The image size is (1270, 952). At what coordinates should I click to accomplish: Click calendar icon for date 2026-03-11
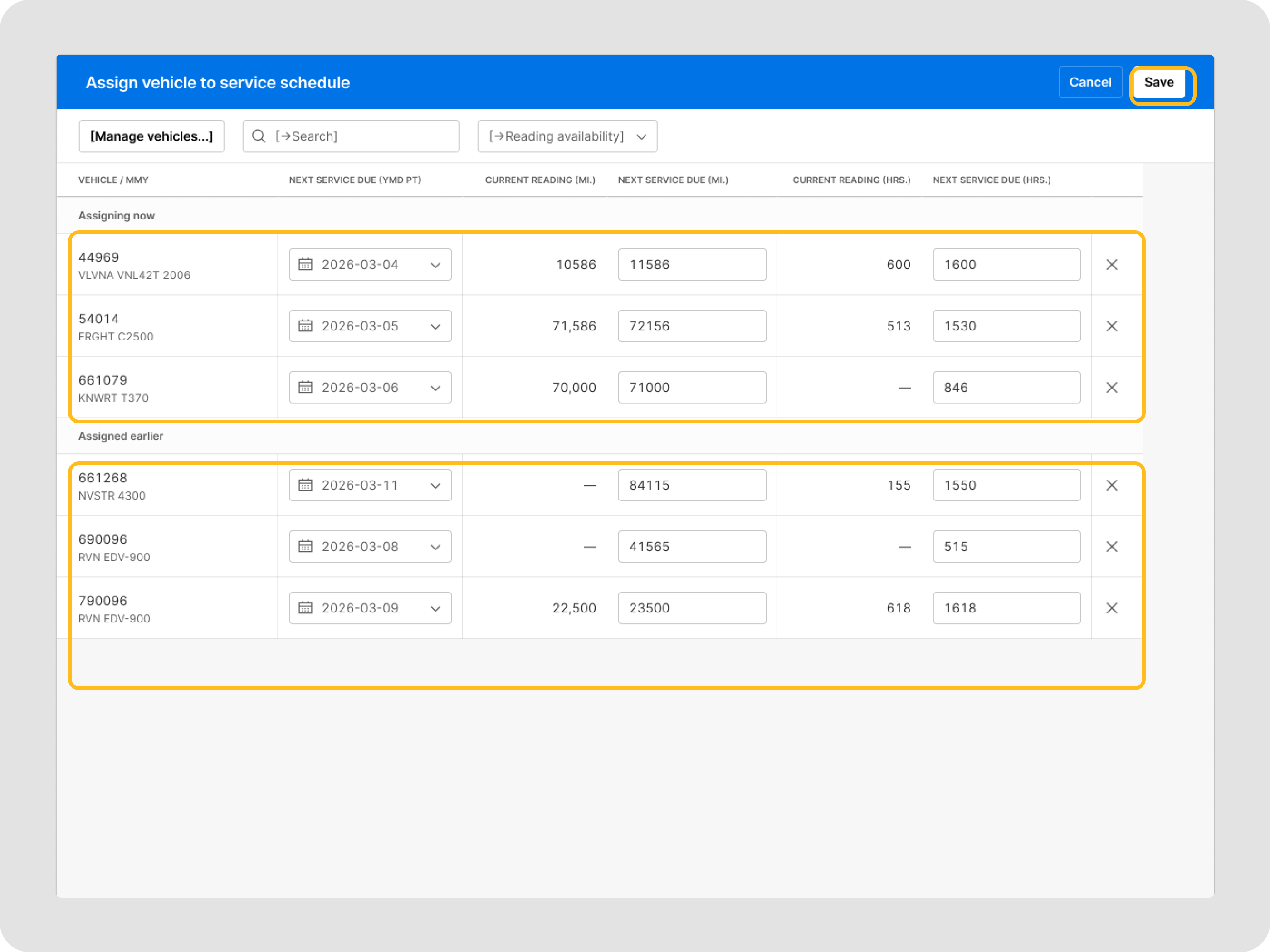click(305, 485)
